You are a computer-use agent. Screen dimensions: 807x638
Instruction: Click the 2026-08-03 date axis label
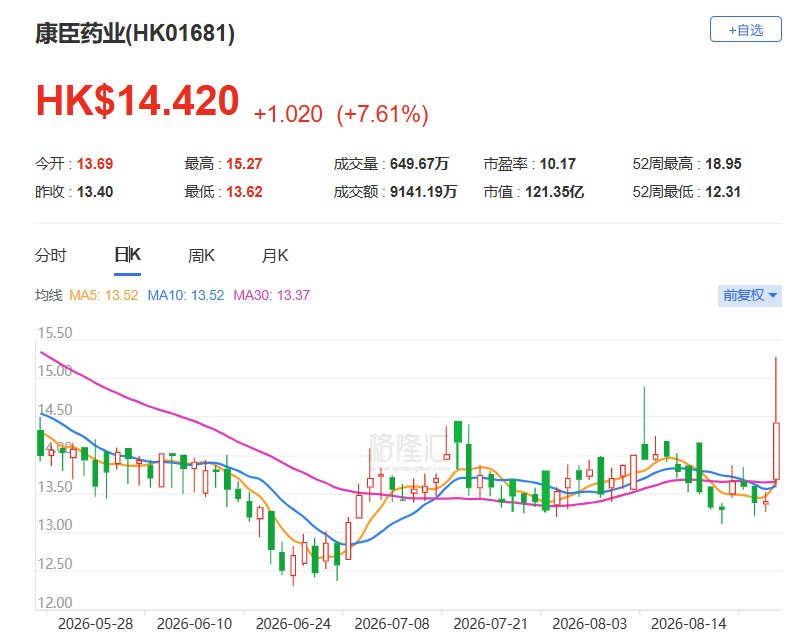590,624
